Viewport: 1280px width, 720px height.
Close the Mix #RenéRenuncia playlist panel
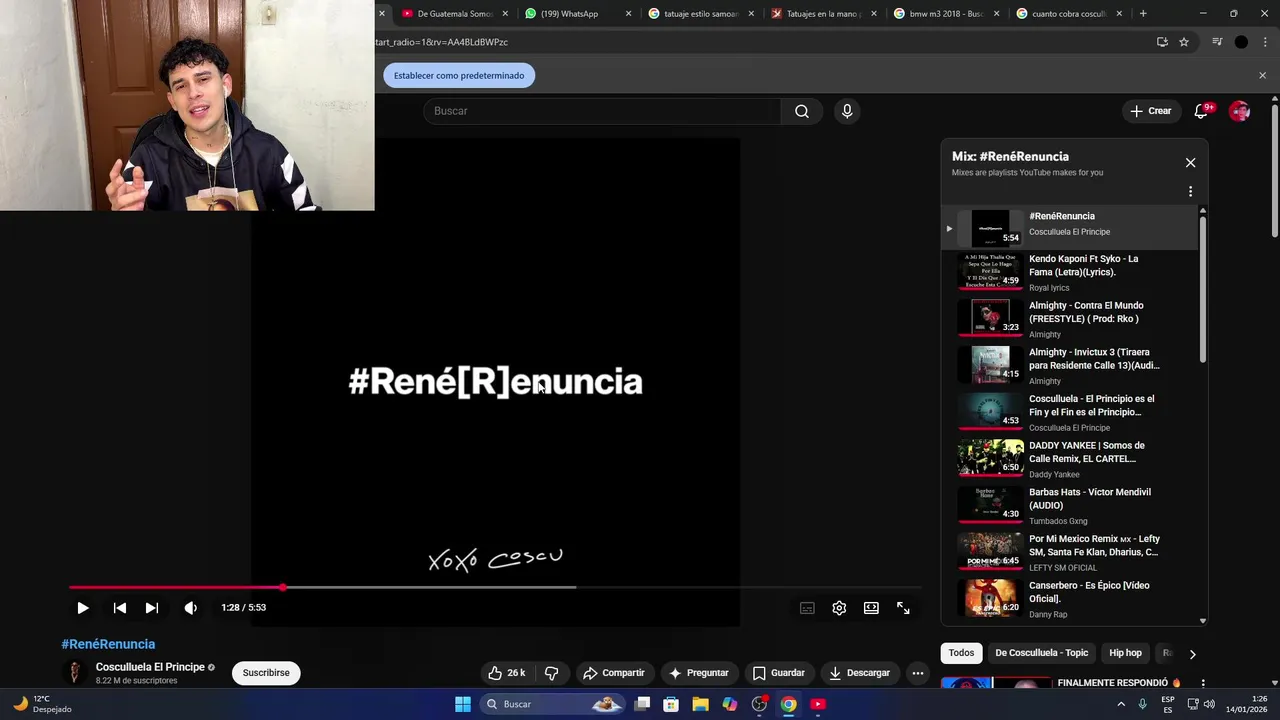pyautogui.click(x=1190, y=163)
